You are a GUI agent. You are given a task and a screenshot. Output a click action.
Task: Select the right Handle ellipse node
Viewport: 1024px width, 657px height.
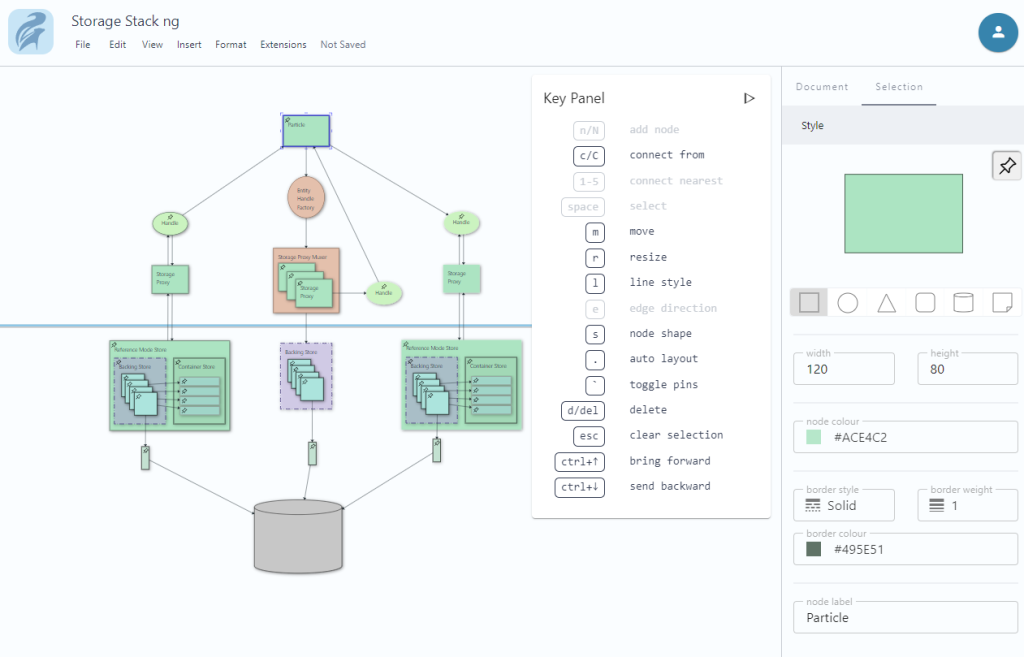pyautogui.click(x=461, y=223)
